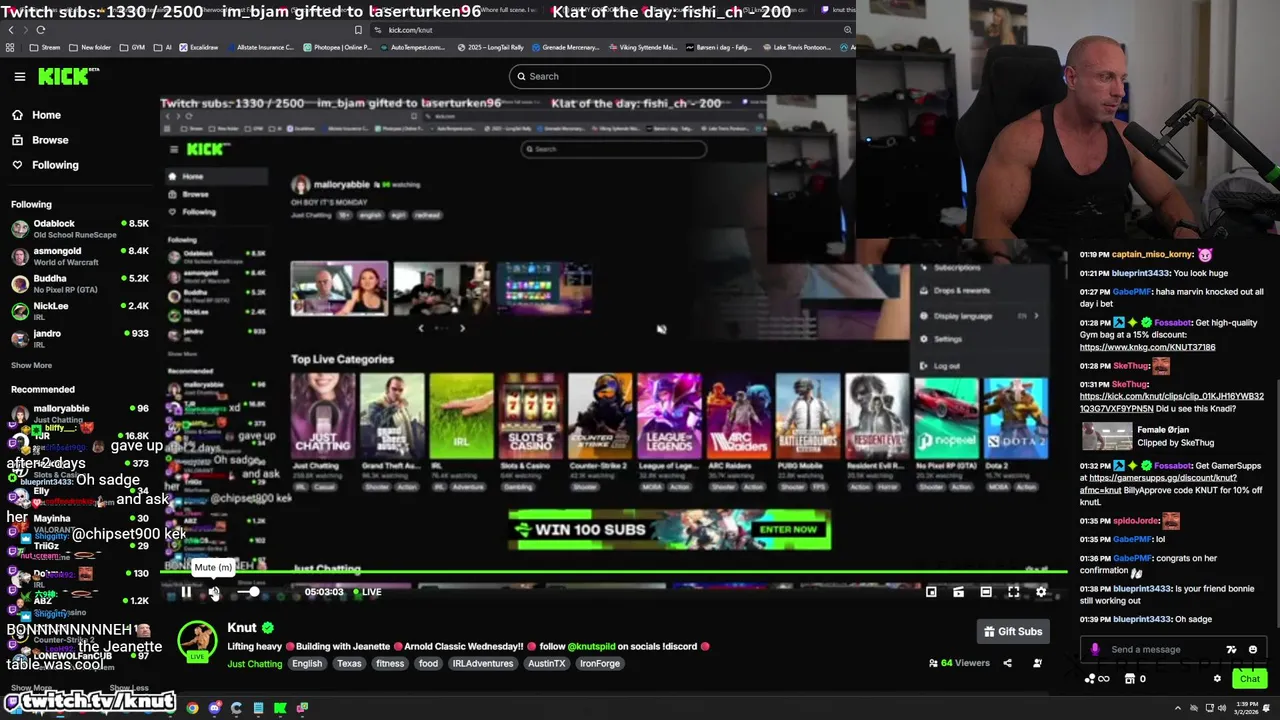Focus the Kick search field

point(640,76)
